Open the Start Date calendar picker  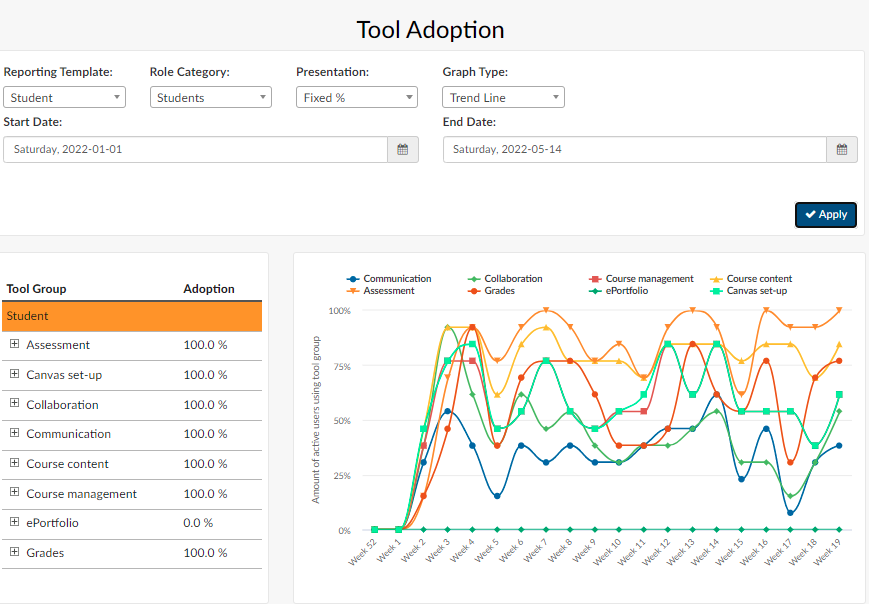point(403,149)
